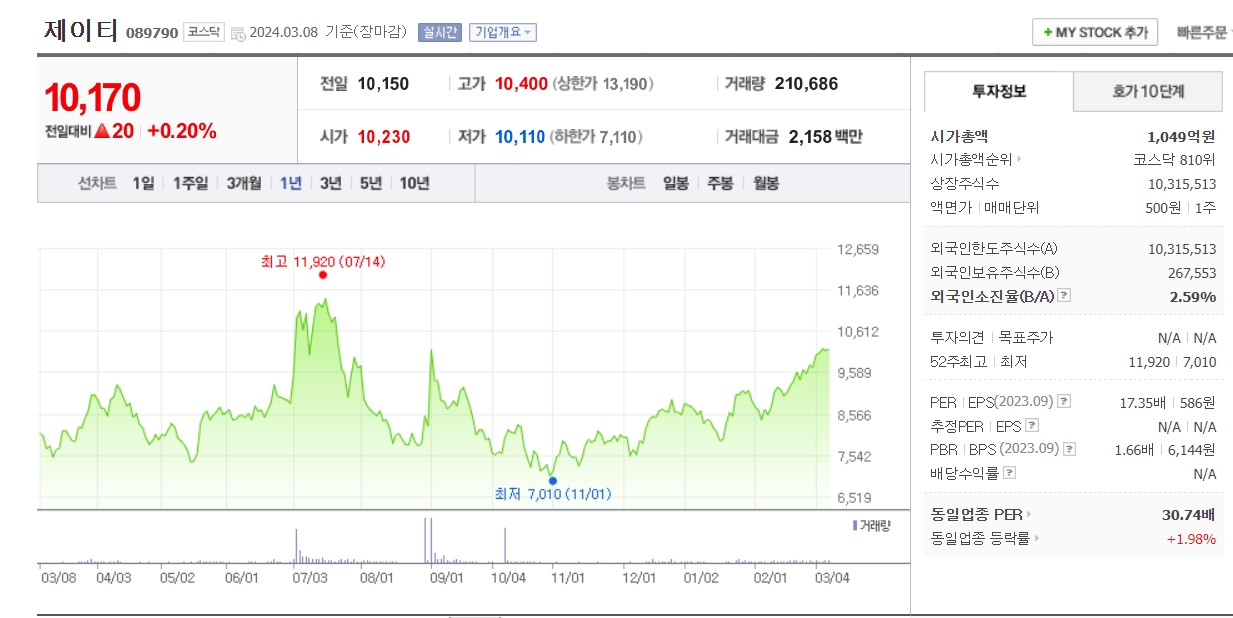Viewport: 1233px width, 618px height.
Task: Switch to the 호가 10단계 tab
Action: pyautogui.click(x=1148, y=92)
